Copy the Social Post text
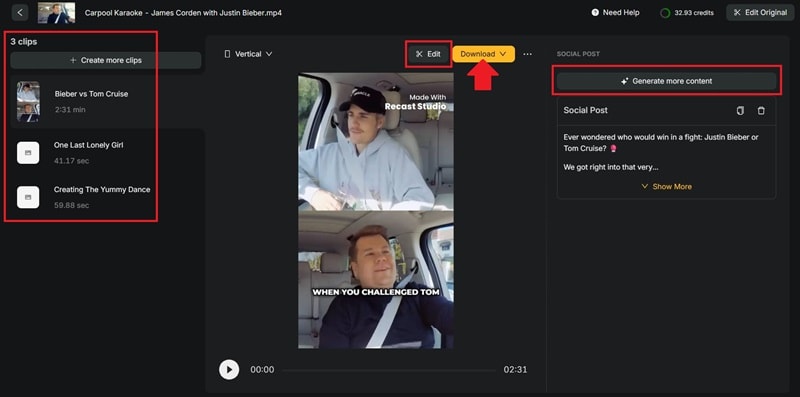The image size is (800, 397). point(740,111)
